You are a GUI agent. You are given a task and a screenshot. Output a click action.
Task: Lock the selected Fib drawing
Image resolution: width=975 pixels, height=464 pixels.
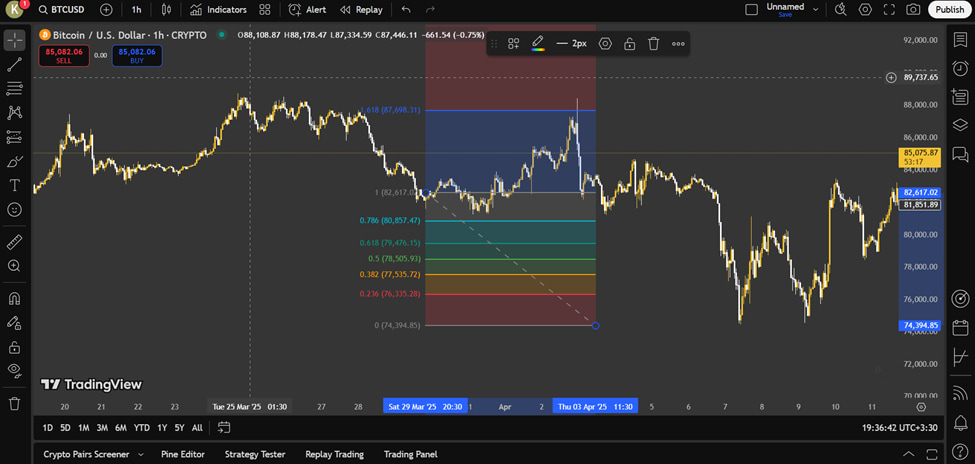pyautogui.click(x=629, y=44)
